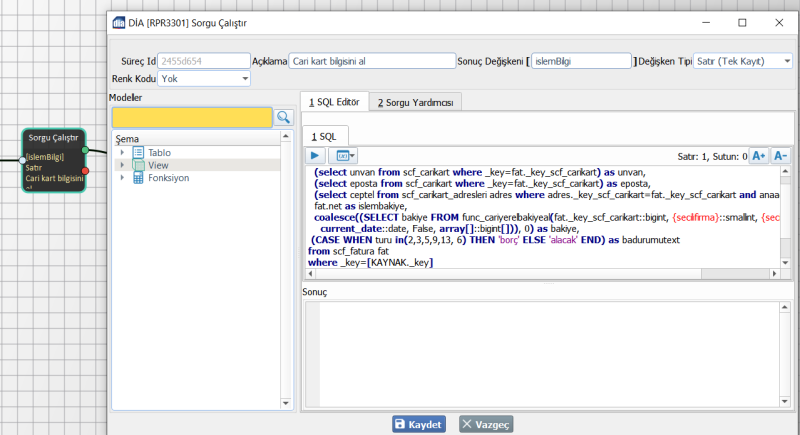Click the Fonksiyon calculator icon
800x435 pixels.
pyautogui.click(x=138, y=178)
